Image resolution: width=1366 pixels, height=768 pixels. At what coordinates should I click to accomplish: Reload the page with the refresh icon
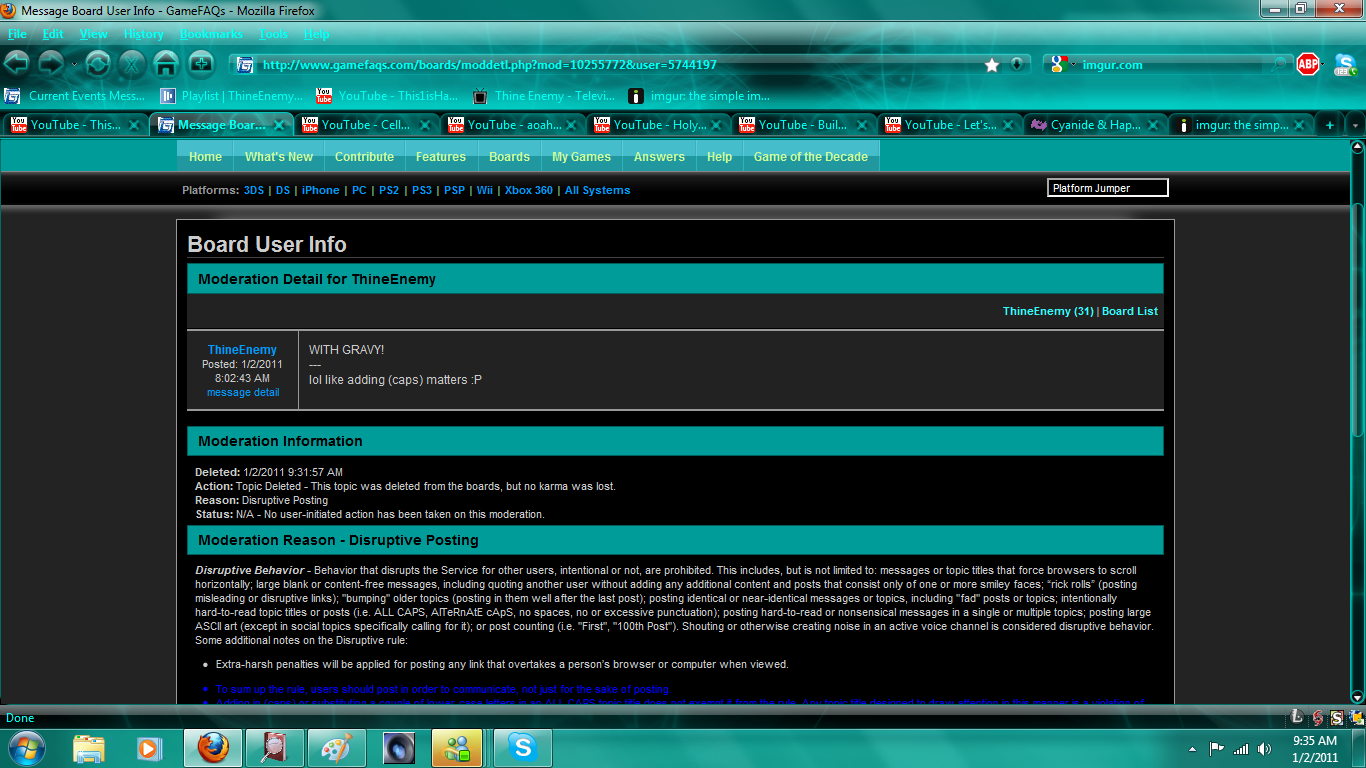98,64
